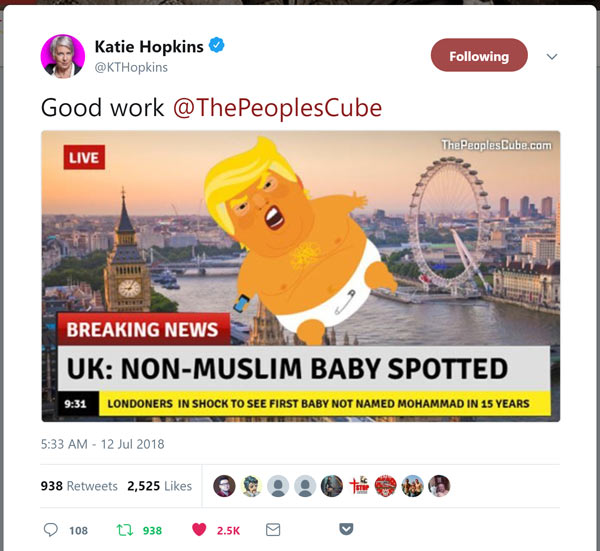
Task: Click the Katie Hopkins display name
Action: [x=149, y=47]
